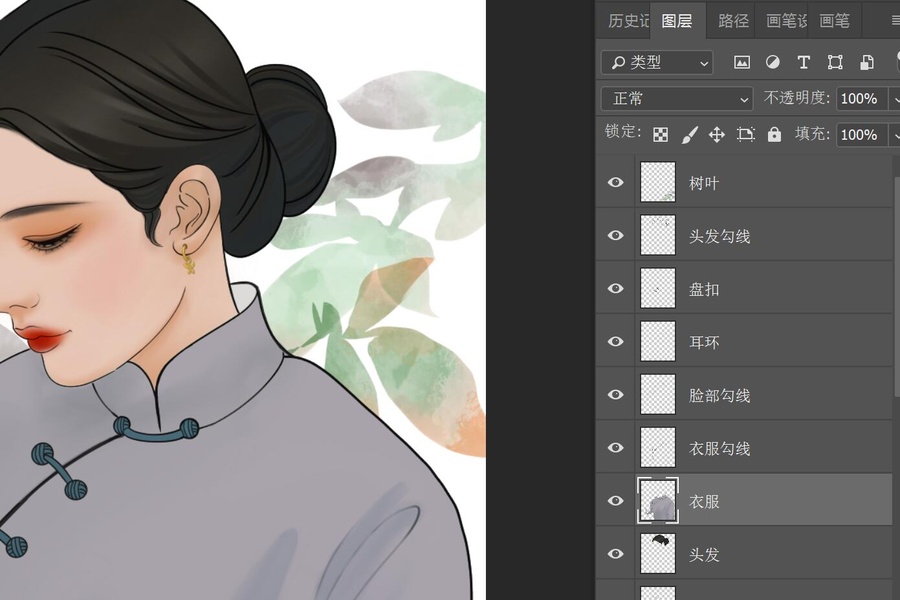The width and height of the screenshot is (900, 600).
Task: Lock position move icon
Action: pos(716,135)
